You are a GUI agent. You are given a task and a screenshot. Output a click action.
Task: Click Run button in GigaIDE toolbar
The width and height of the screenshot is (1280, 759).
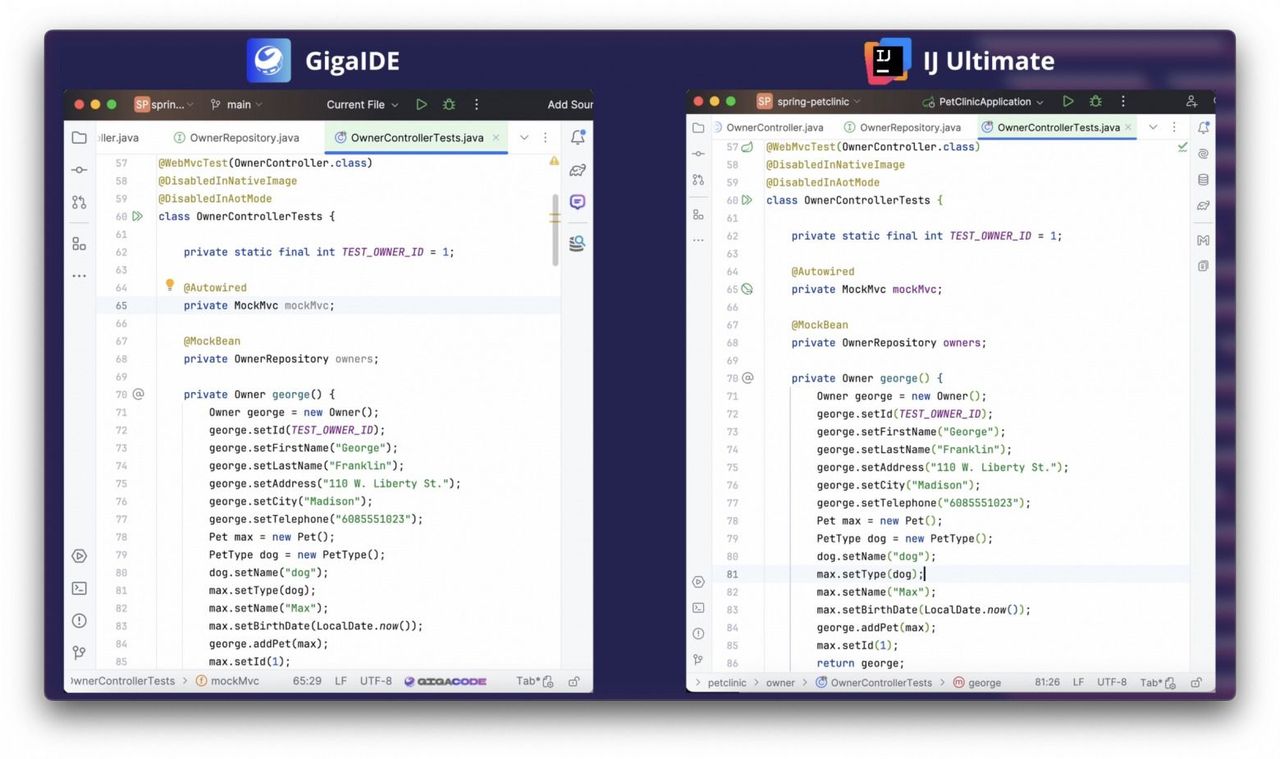click(x=421, y=104)
